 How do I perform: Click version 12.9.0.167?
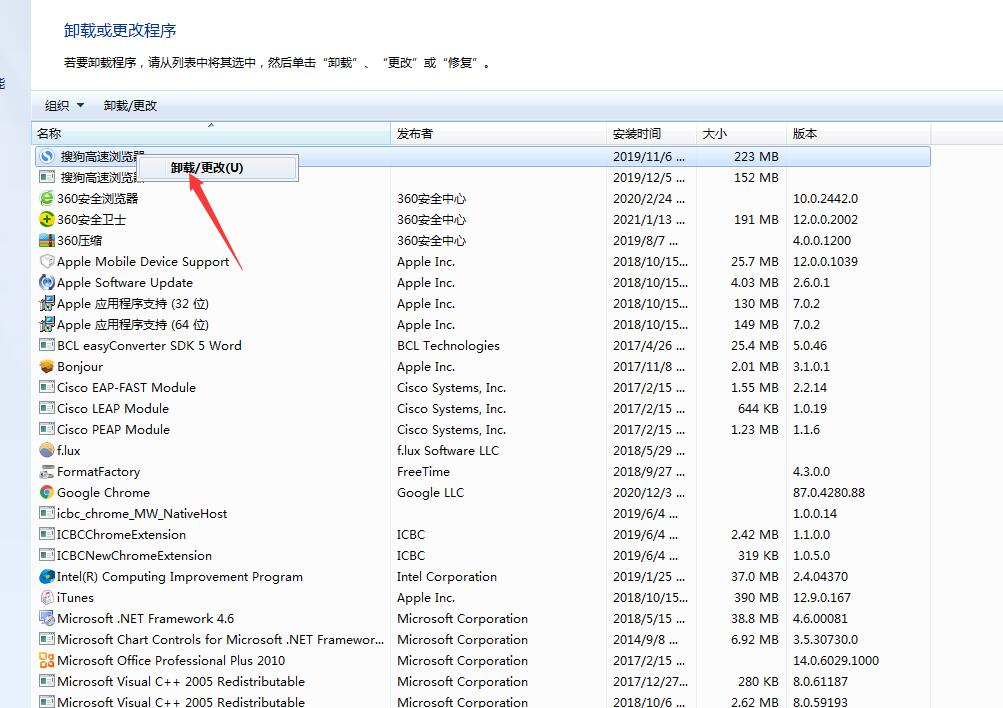pos(822,597)
